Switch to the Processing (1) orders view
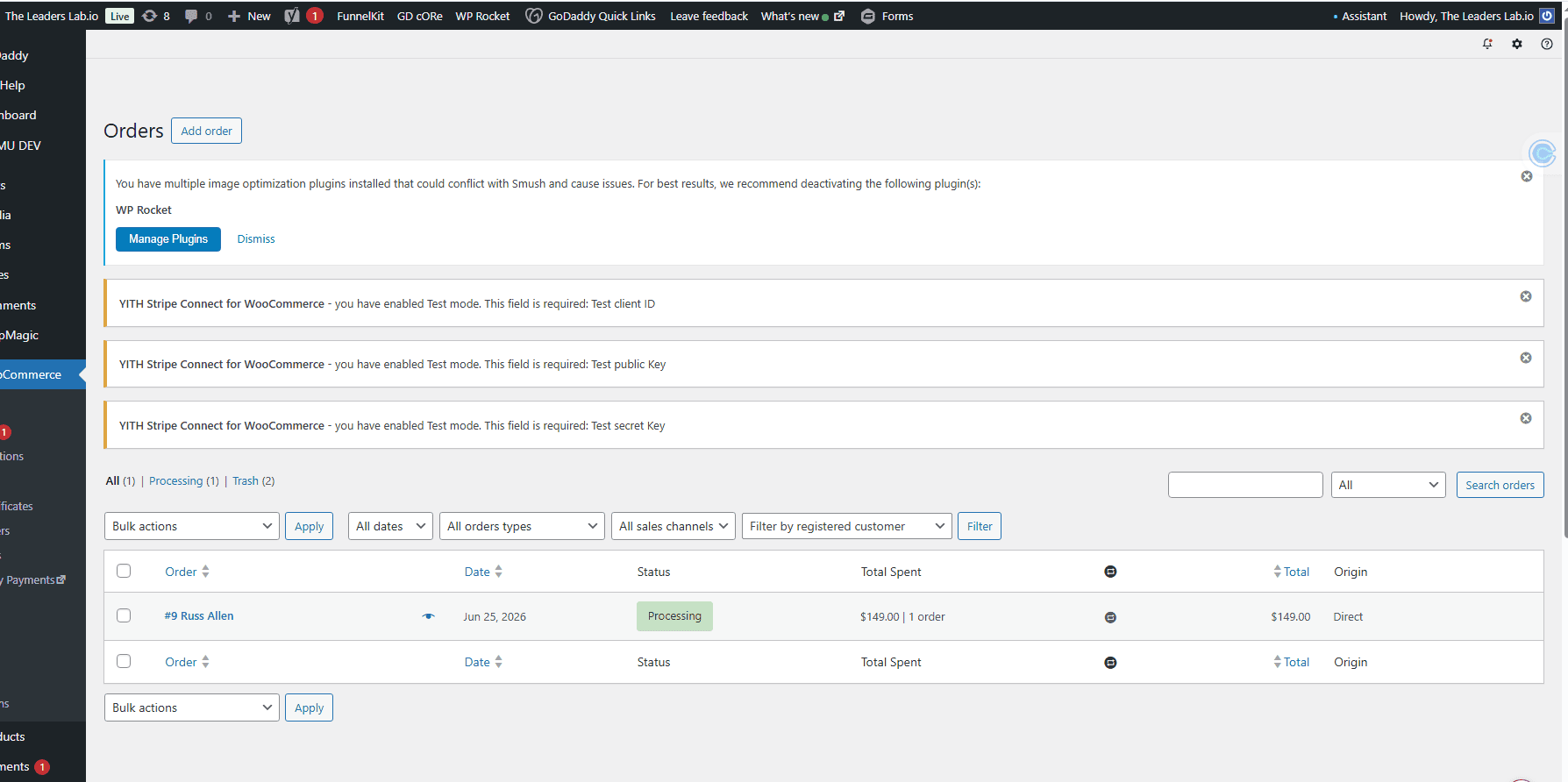This screenshot has width=1568, height=782. click(x=184, y=481)
